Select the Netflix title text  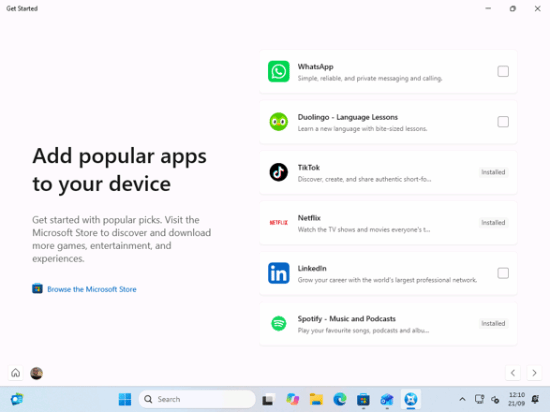click(x=309, y=218)
